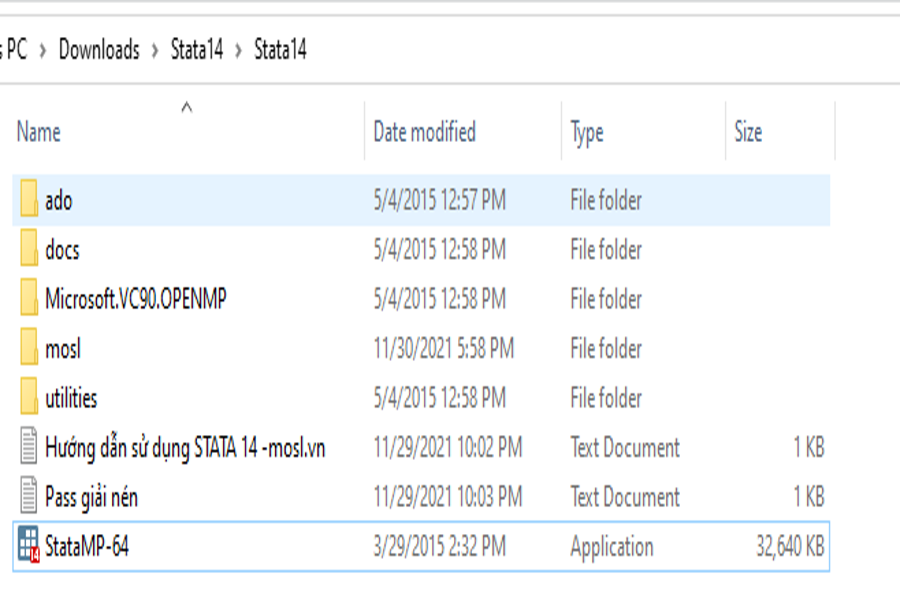Click the date 5/4/2015 12:57 PM of ado
900x603 pixels.
[x=440, y=200]
